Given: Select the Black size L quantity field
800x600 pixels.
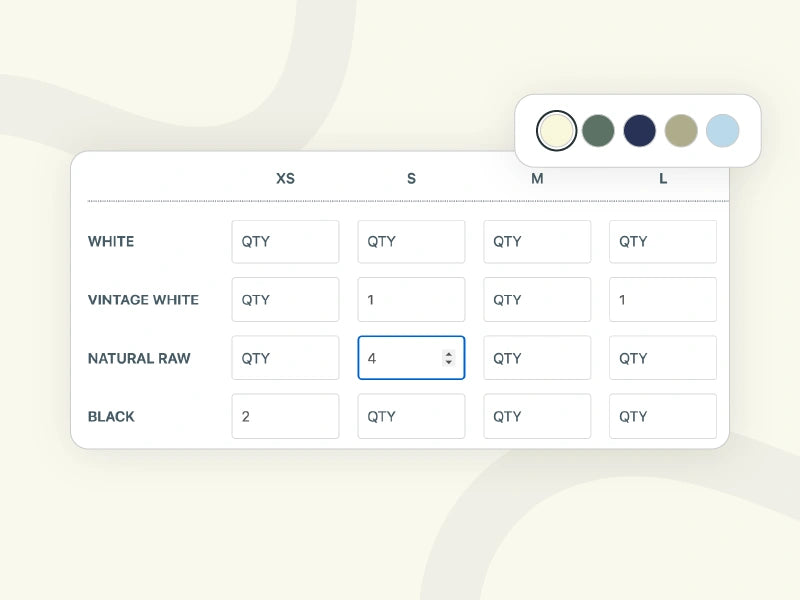Looking at the screenshot, I should (x=663, y=416).
